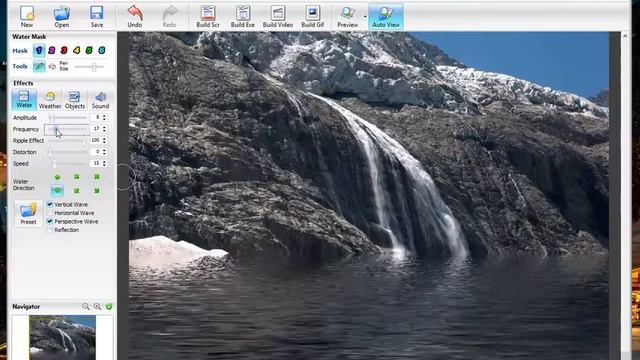The height and width of the screenshot is (360, 640).
Task: Select water mask 2
Action: click(51, 51)
